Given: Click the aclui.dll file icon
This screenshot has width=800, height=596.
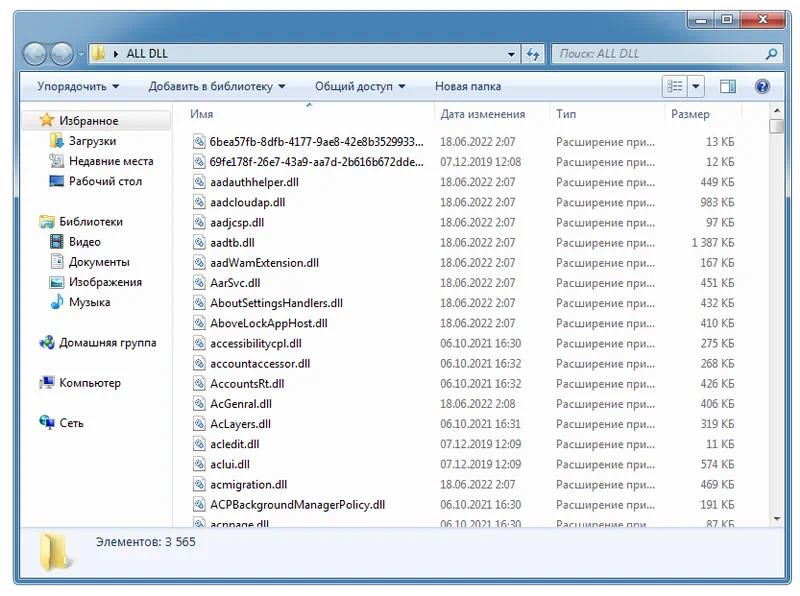Looking at the screenshot, I should [x=199, y=464].
